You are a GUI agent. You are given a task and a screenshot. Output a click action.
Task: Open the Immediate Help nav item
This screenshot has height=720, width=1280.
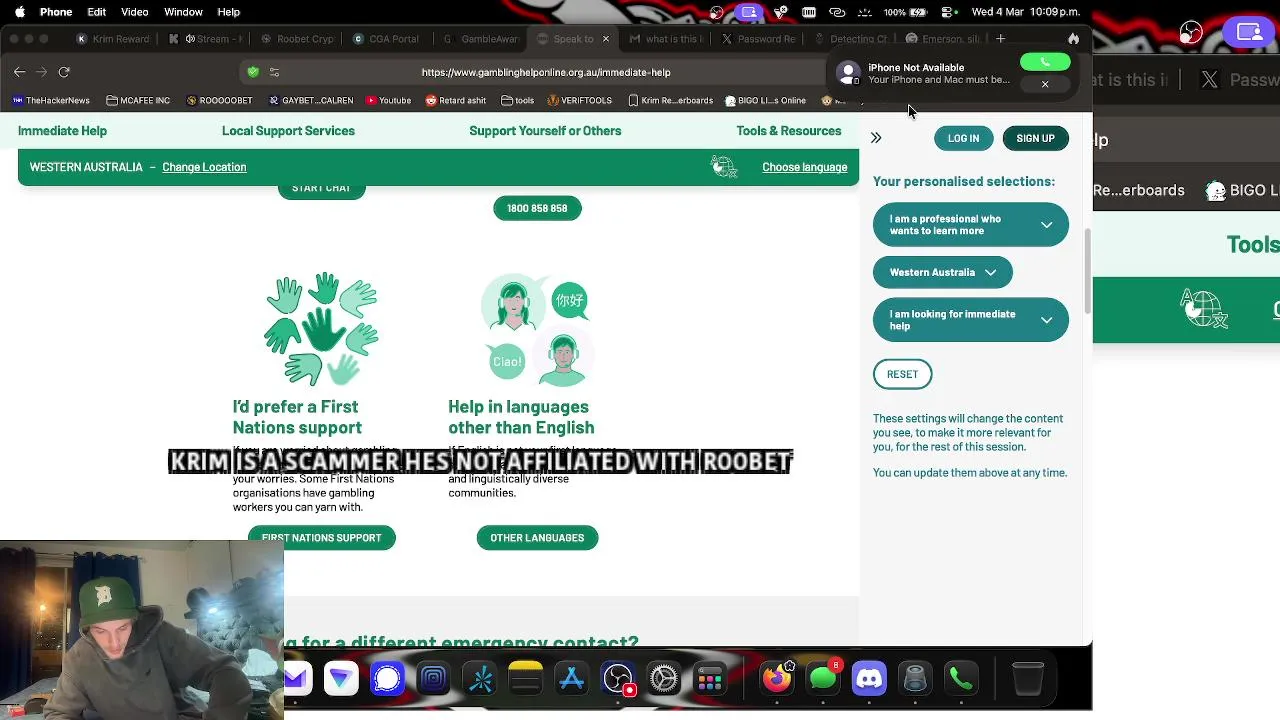click(62, 131)
